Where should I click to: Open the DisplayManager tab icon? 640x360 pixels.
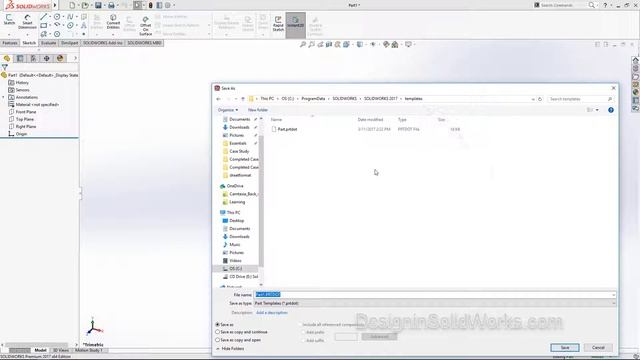pos(60,58)
